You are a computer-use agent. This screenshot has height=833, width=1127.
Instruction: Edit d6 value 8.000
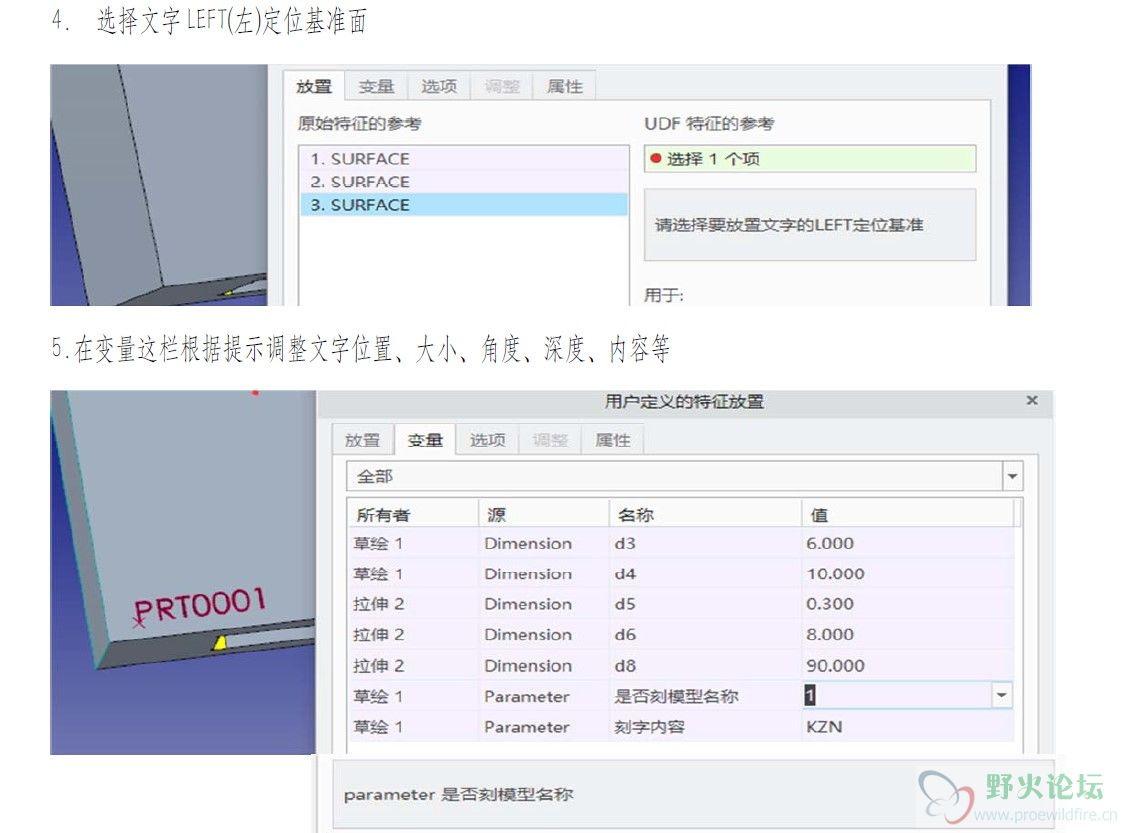click(908, 635)
